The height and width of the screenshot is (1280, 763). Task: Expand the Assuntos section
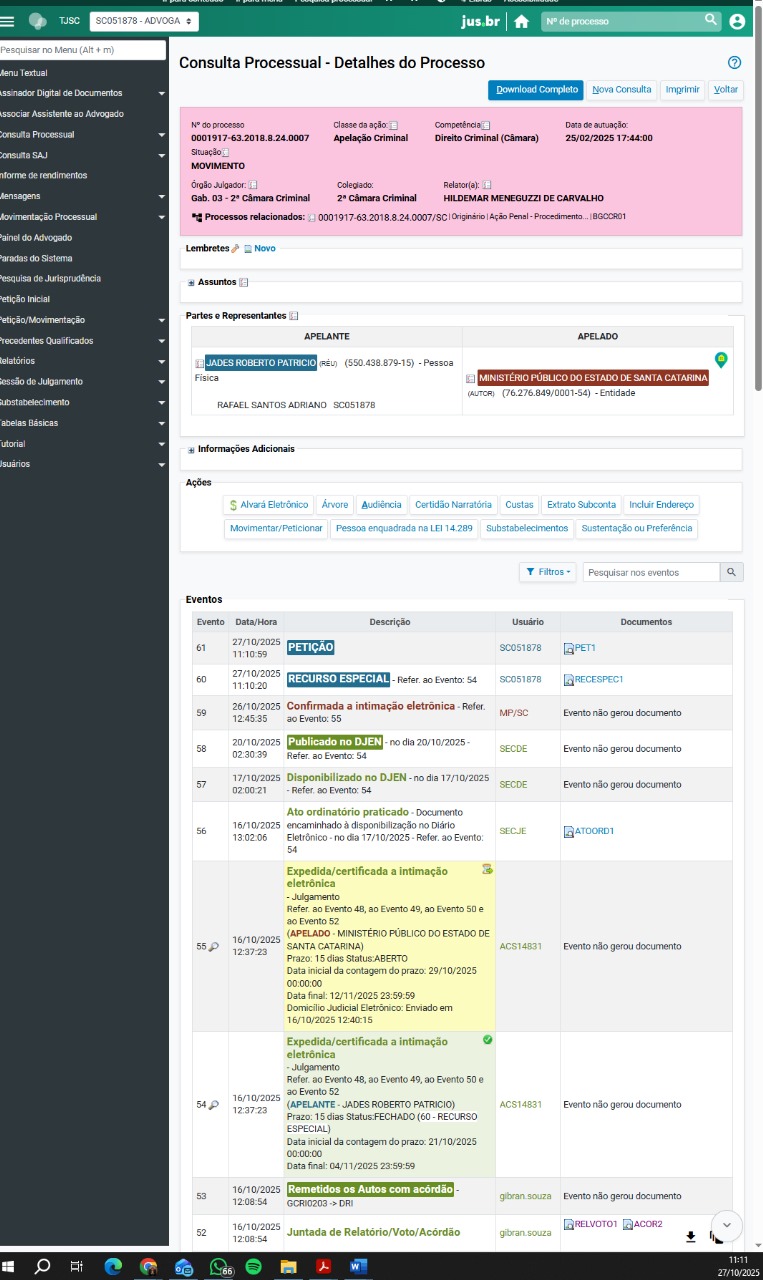click(191, 283)
